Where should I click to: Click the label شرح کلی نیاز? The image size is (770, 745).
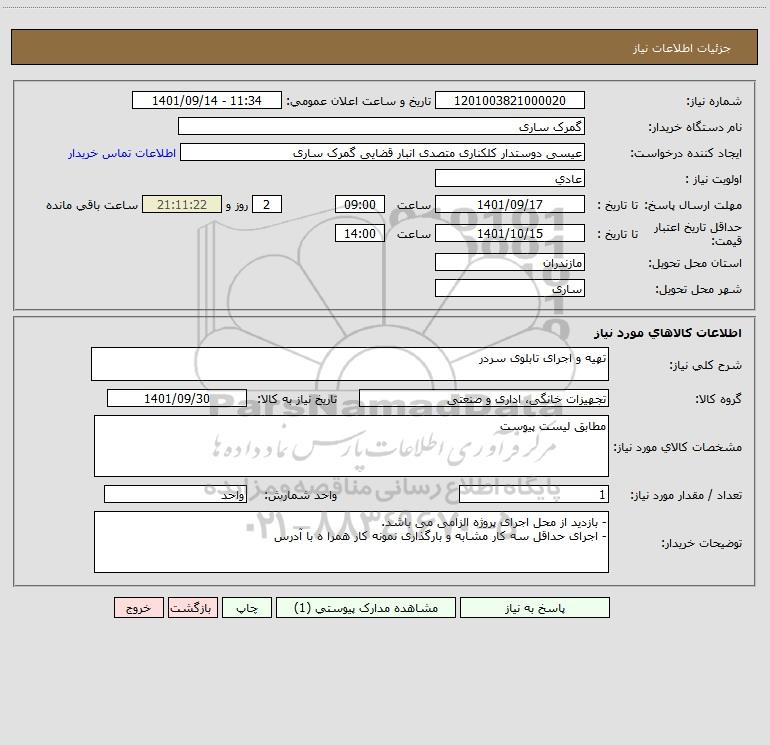coord(706,365)
